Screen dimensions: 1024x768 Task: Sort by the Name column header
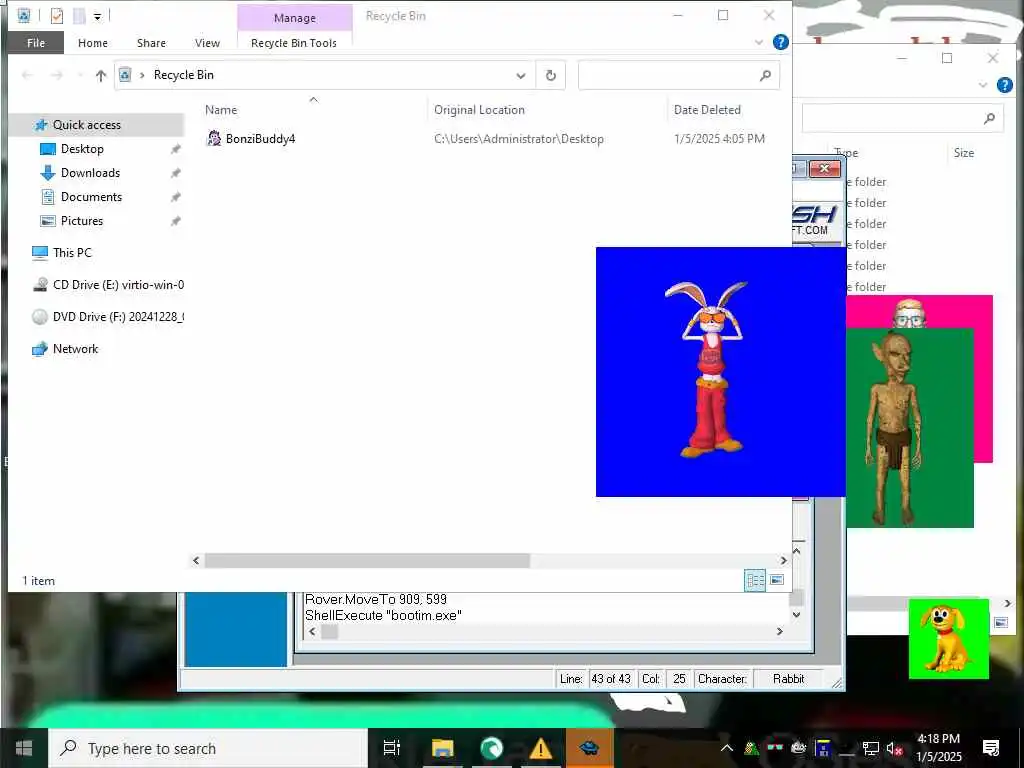[221, 110]
